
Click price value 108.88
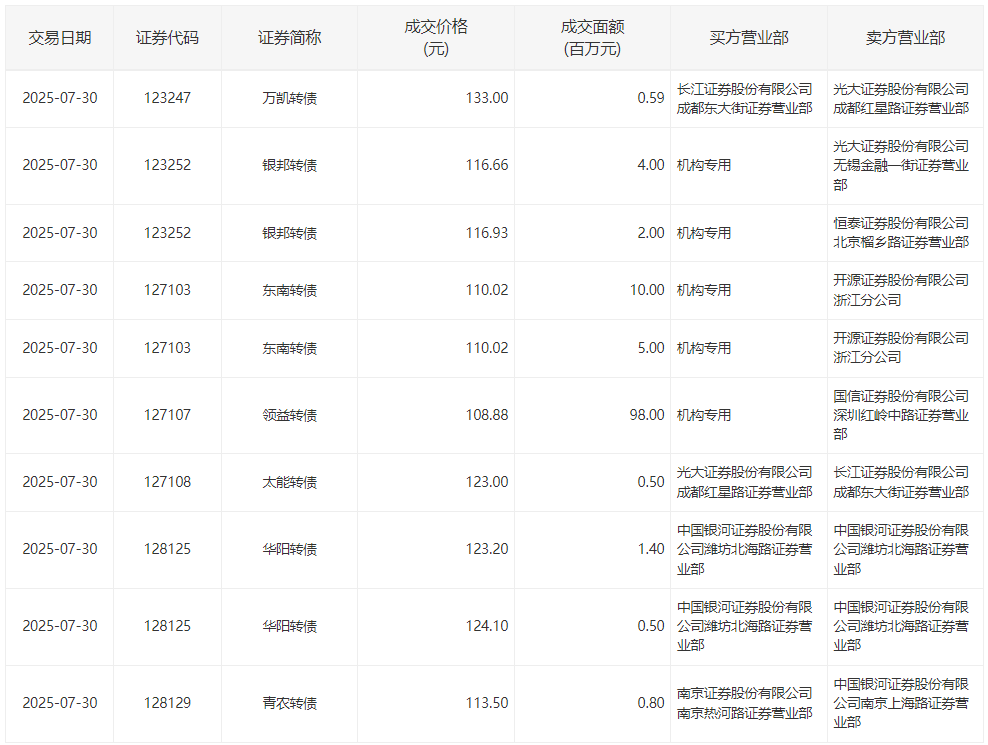click(486, 415)
